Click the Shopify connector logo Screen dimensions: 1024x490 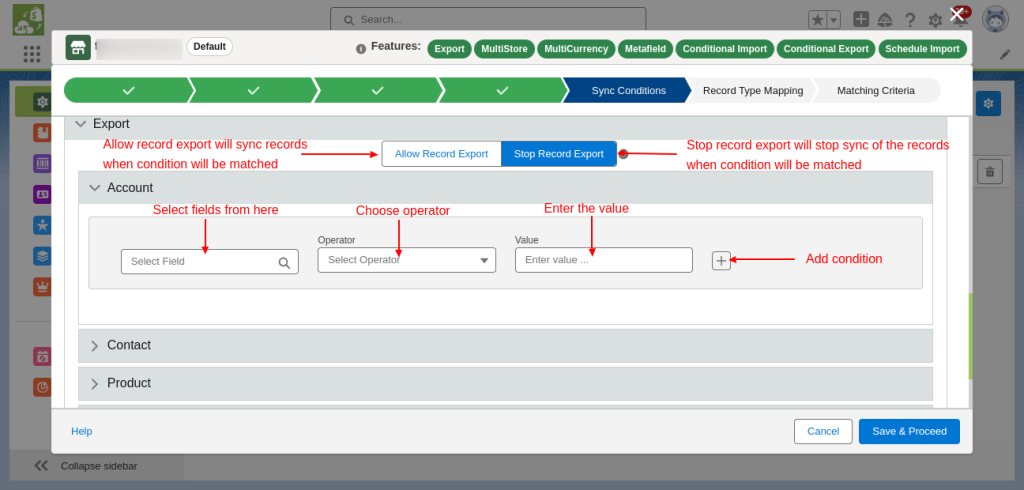28,20
